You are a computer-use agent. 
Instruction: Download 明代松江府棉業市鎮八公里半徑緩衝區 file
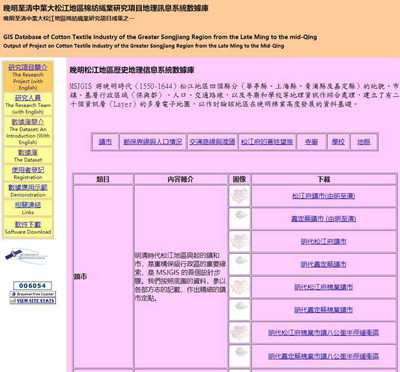tap(324, 333)
